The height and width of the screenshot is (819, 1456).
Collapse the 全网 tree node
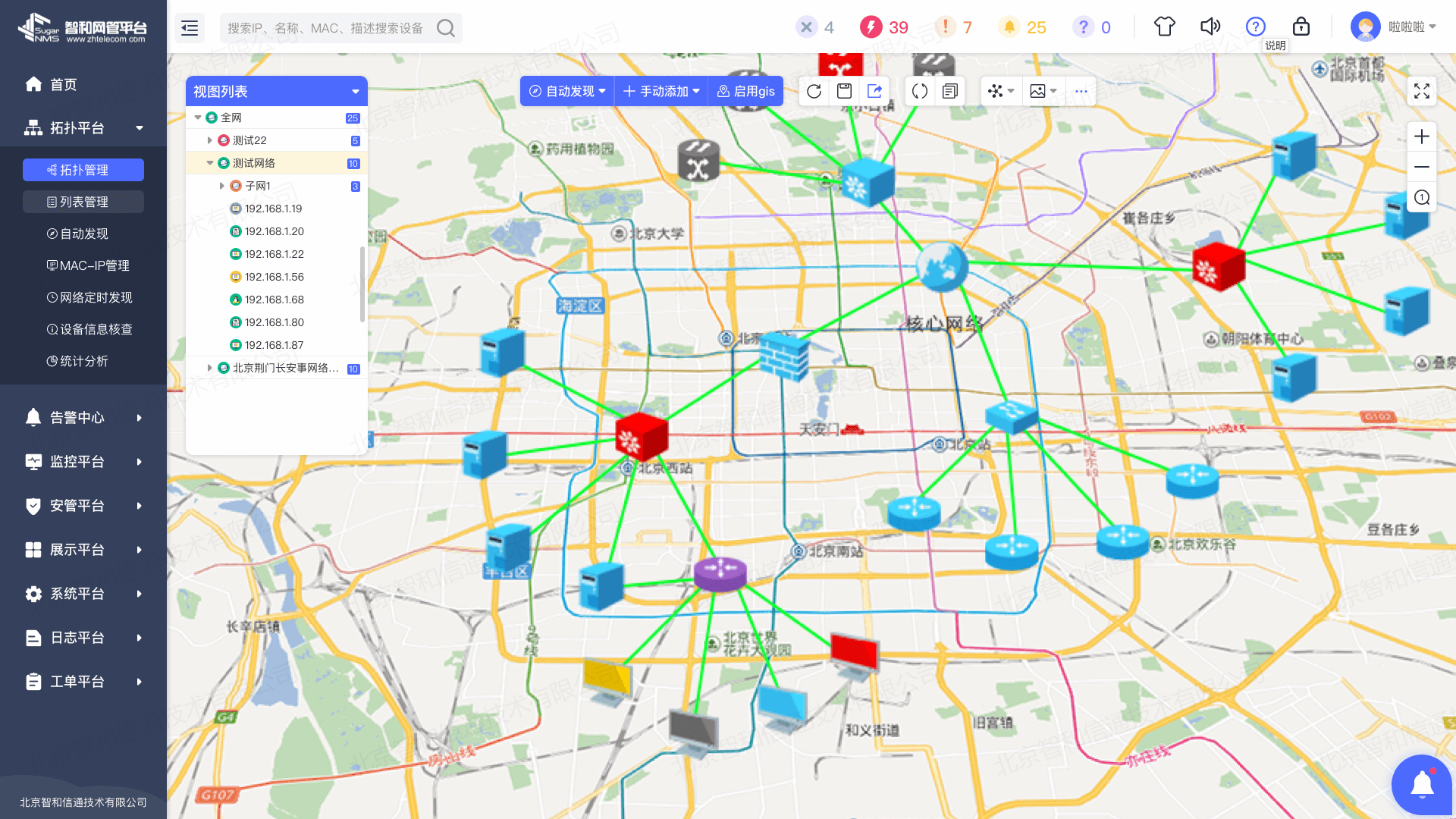click(x=198, y=118)
